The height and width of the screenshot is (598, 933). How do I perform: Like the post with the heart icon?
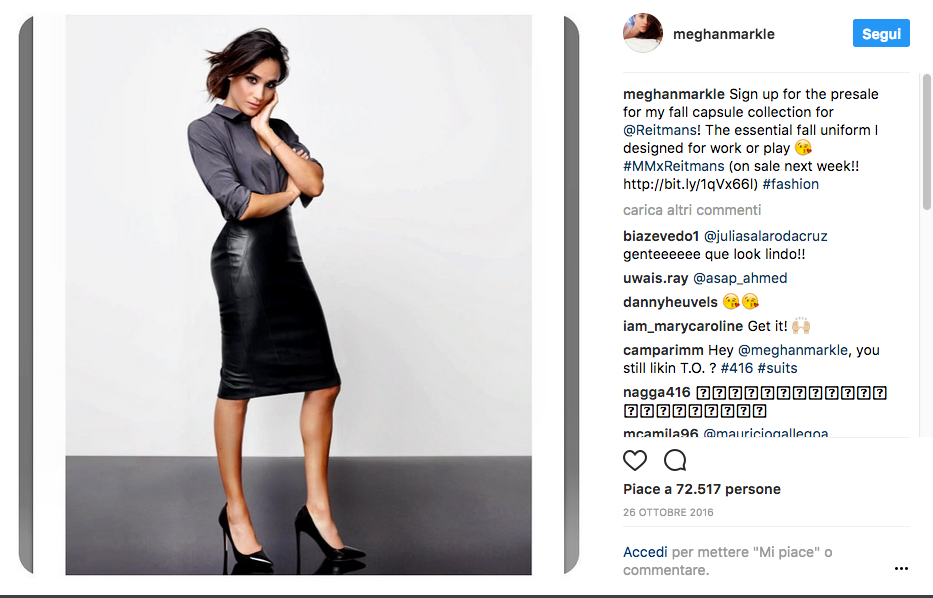[x=634, y=460]
